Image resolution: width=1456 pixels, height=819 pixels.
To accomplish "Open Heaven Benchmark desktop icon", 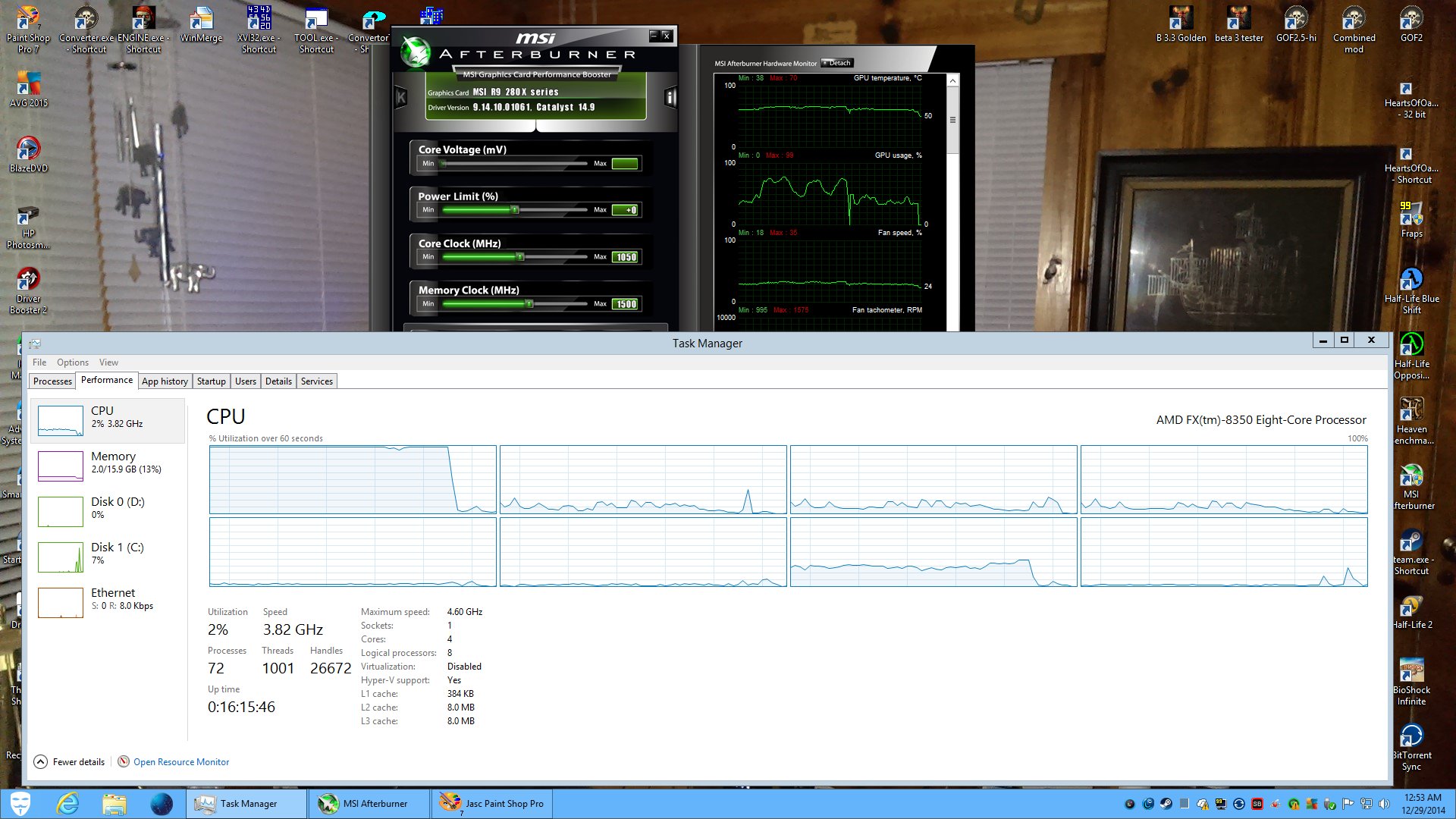I will pos(1413,422).
